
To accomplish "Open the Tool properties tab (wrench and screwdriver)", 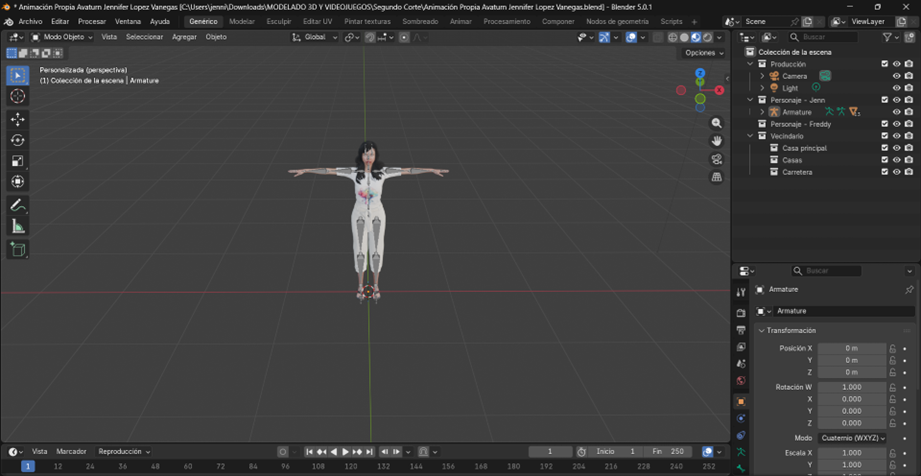I will click(741, 292).
